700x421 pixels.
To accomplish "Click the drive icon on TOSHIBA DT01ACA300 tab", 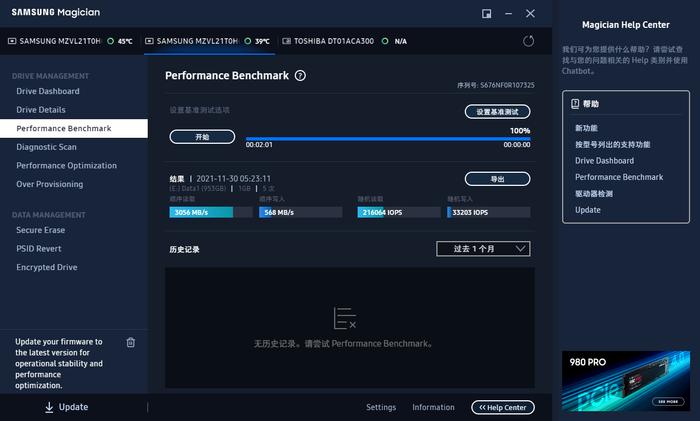I will (x=287, y=41).
